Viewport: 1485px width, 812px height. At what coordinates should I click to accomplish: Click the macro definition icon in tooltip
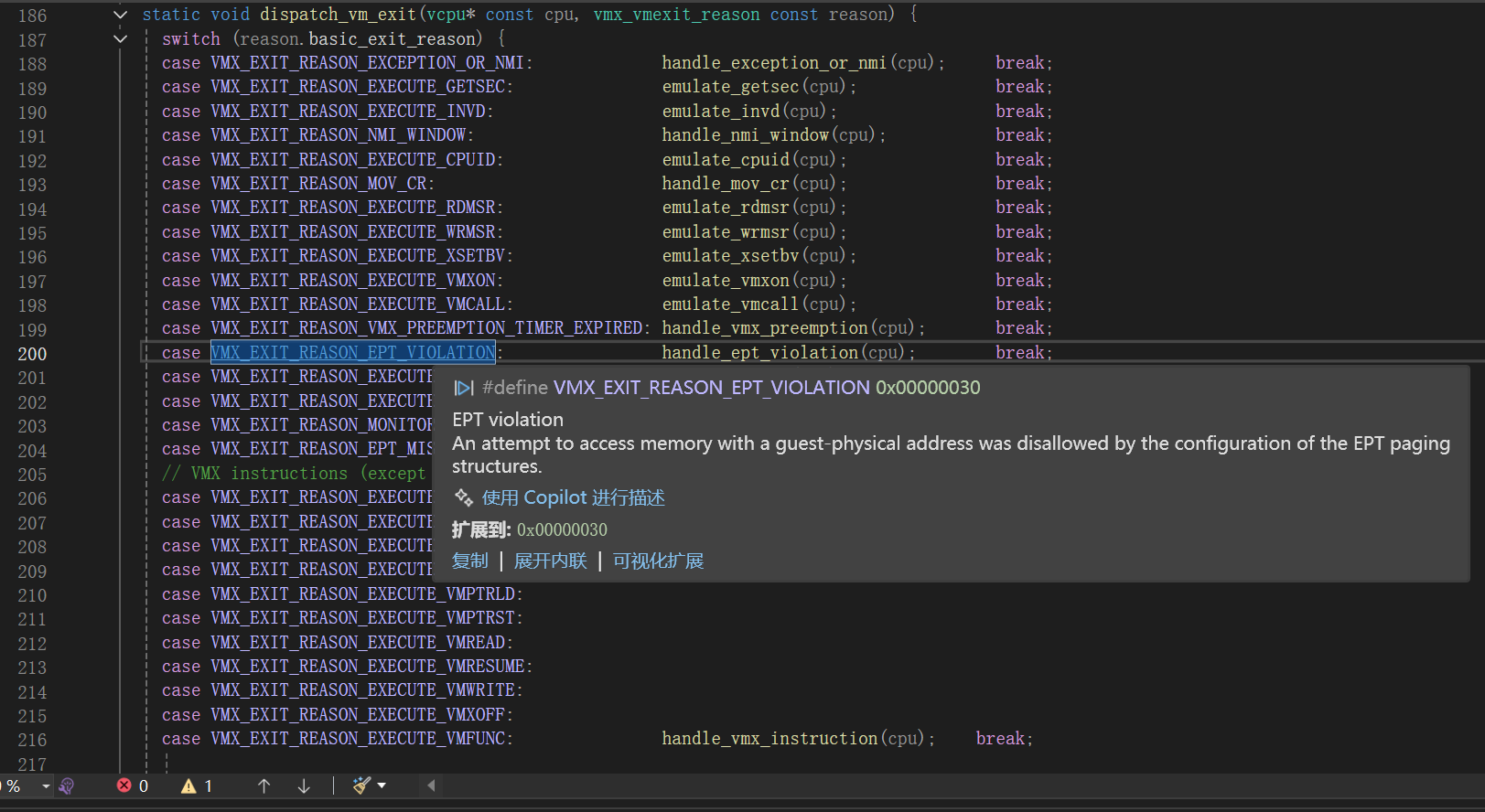click(x=464, y=388)
